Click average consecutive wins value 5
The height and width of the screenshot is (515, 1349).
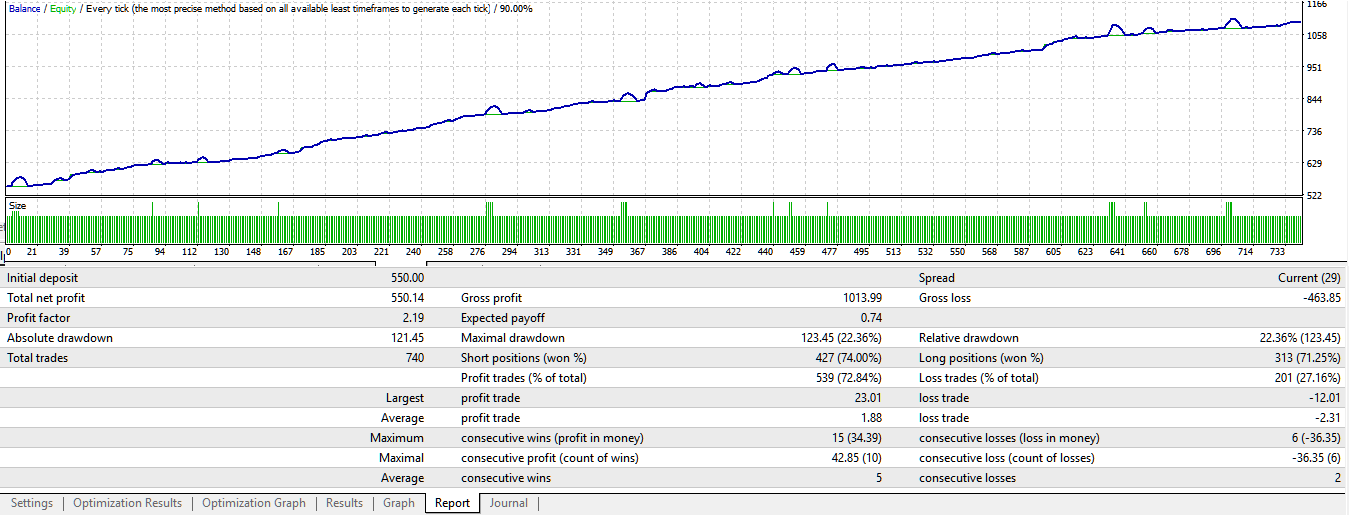click(x=877, y=478)
